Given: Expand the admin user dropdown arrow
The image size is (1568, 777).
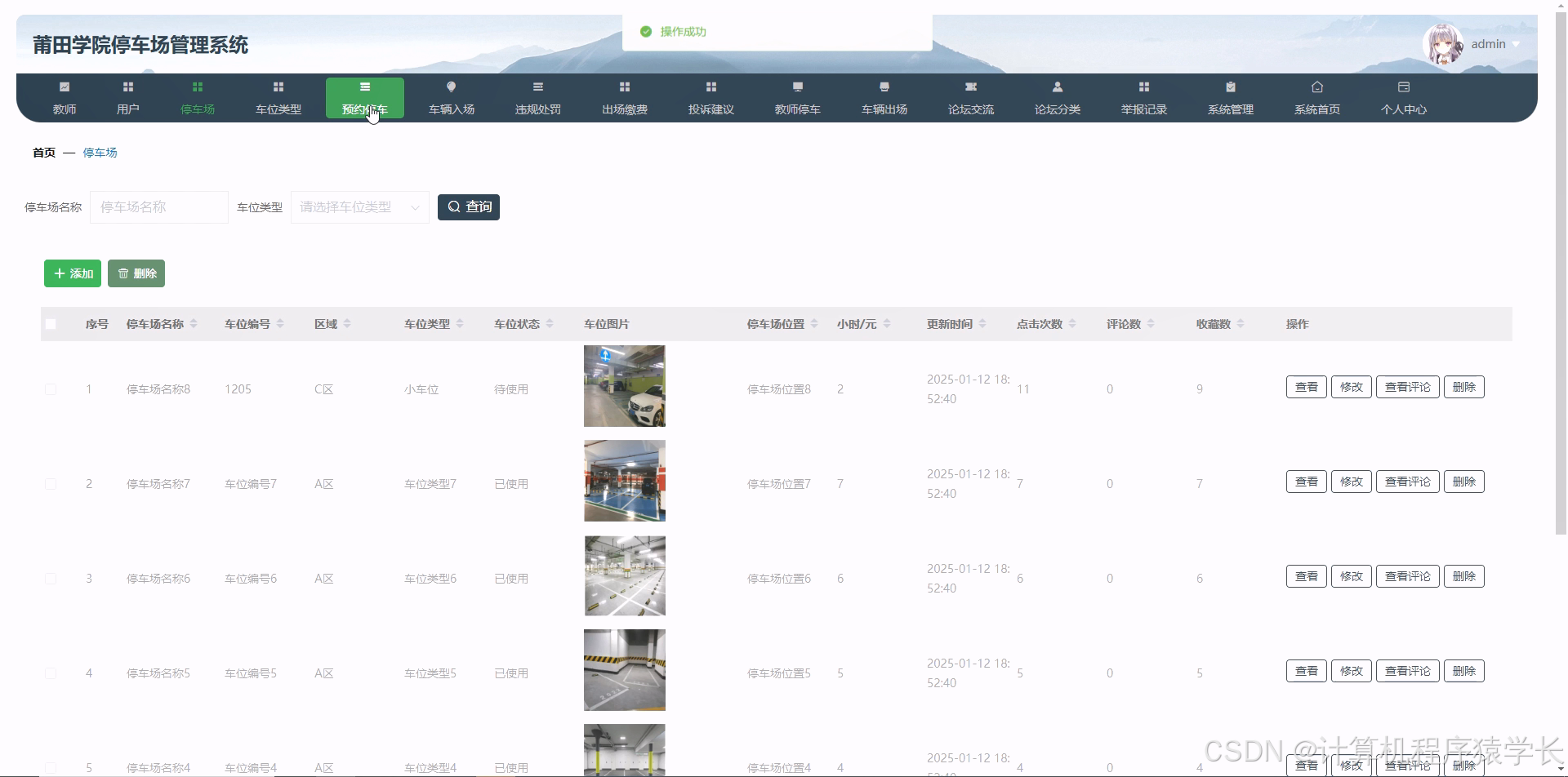Looking at the screenshot, I should (1516, 45).
